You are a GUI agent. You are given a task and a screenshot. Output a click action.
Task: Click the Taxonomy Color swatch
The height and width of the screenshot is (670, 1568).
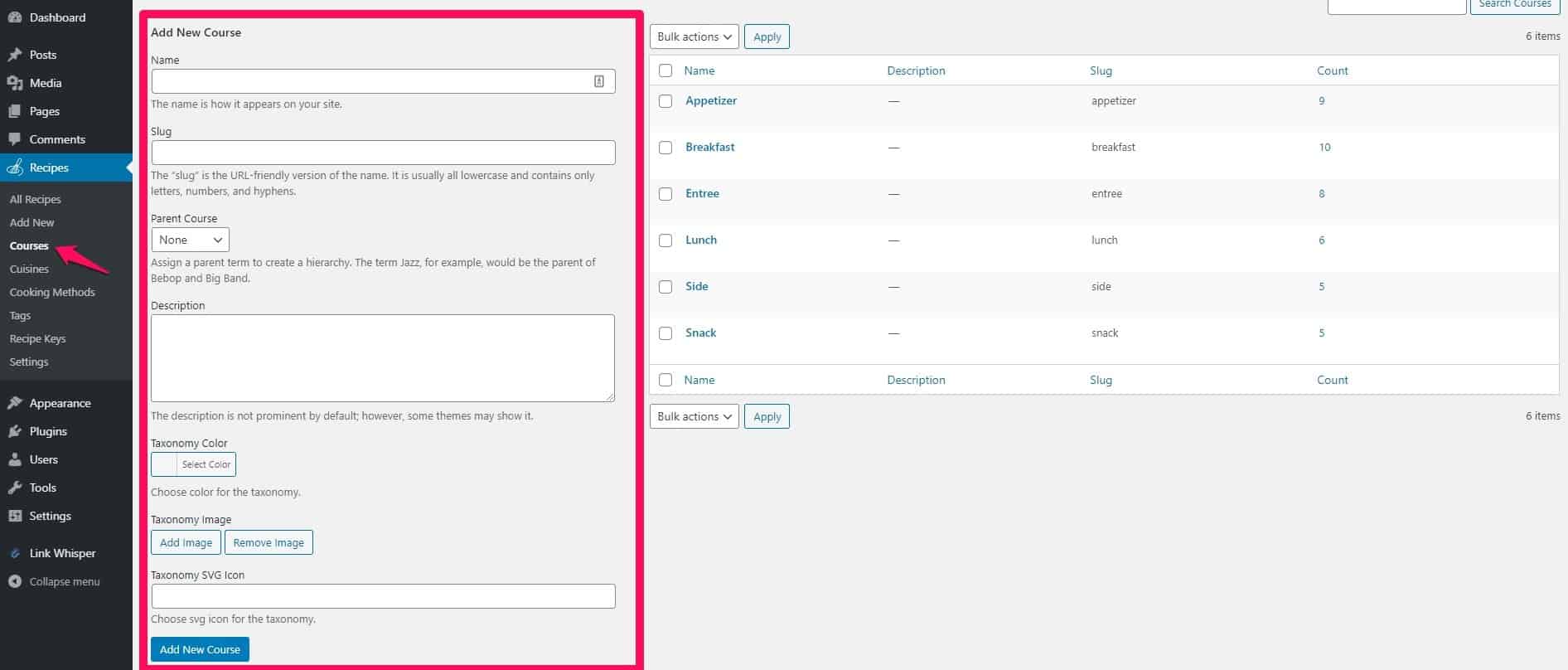click(164, 464)
